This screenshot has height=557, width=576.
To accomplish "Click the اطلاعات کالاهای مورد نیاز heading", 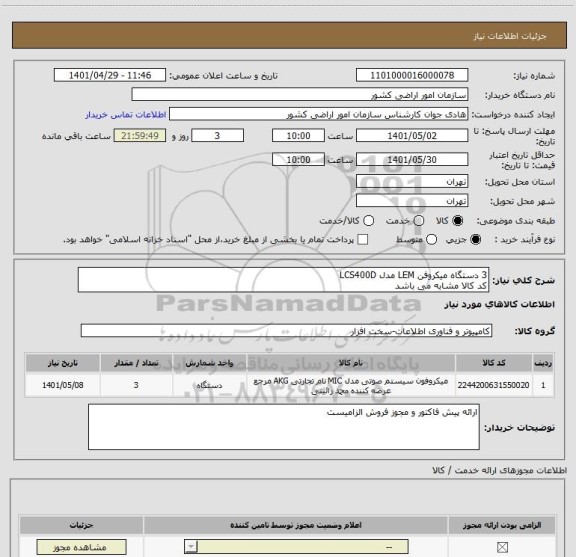I will click(x=500, y=305).
